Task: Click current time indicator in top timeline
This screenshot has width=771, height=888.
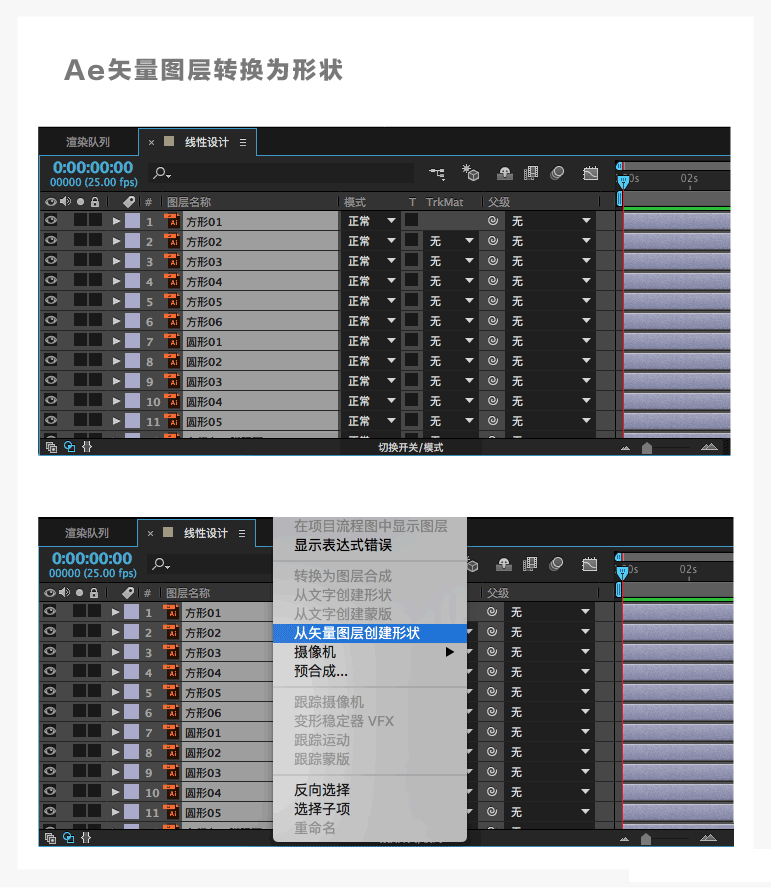Action: 623,181
